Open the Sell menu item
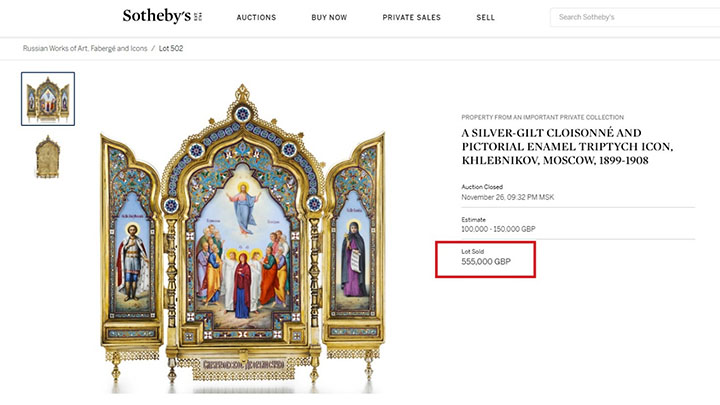The image size is (720, 405). coord(486,18)
